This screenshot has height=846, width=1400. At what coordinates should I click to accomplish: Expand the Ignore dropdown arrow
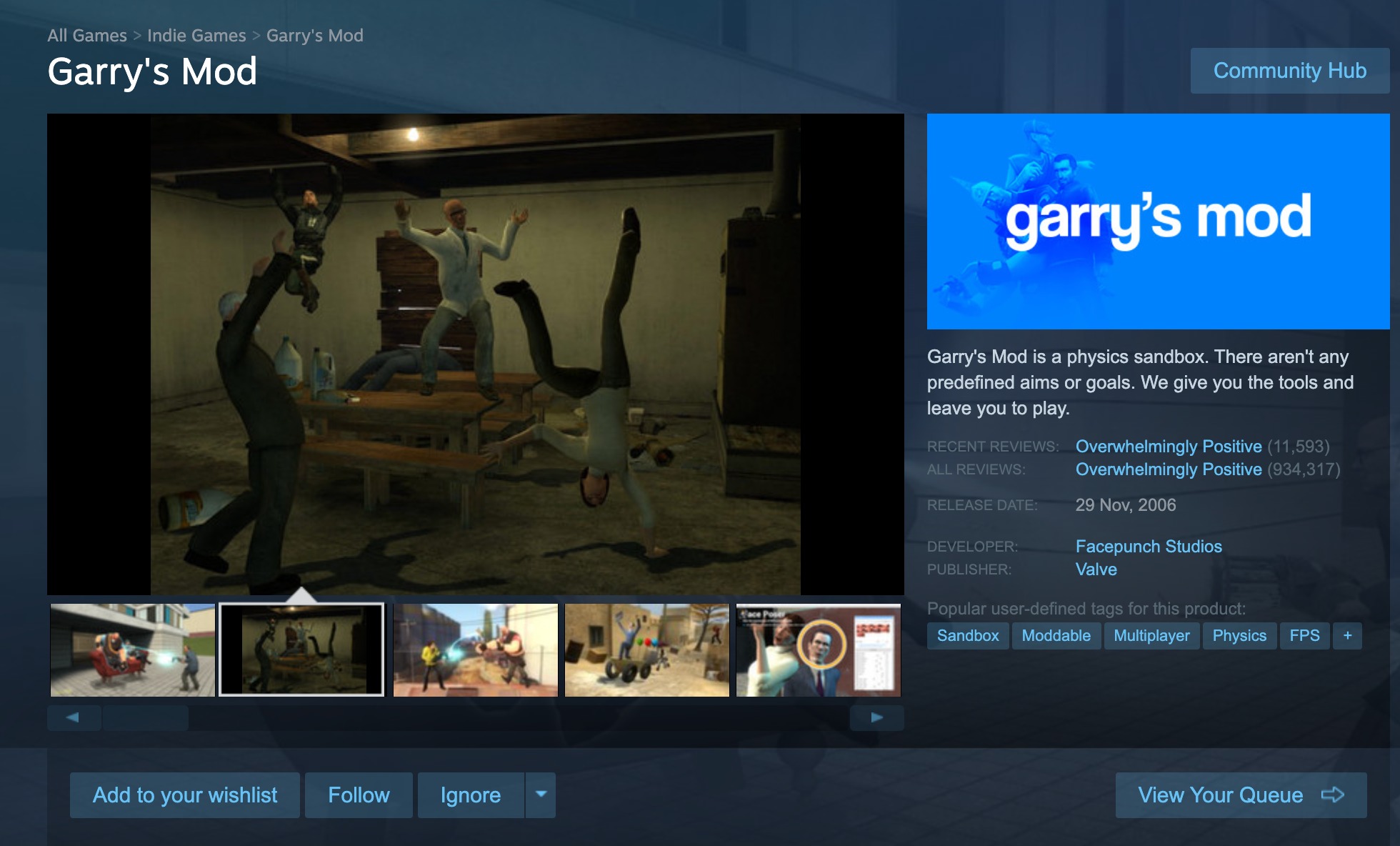point(541,795)
